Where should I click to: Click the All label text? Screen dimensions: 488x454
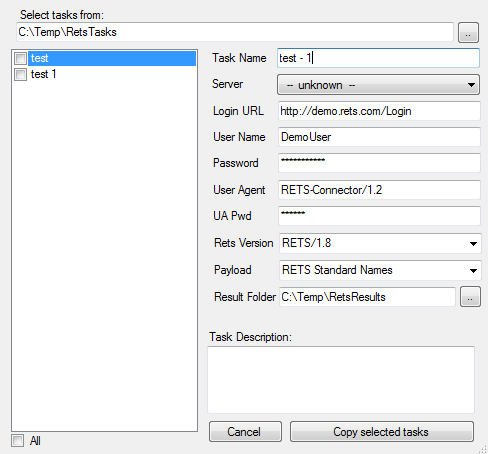35,441
